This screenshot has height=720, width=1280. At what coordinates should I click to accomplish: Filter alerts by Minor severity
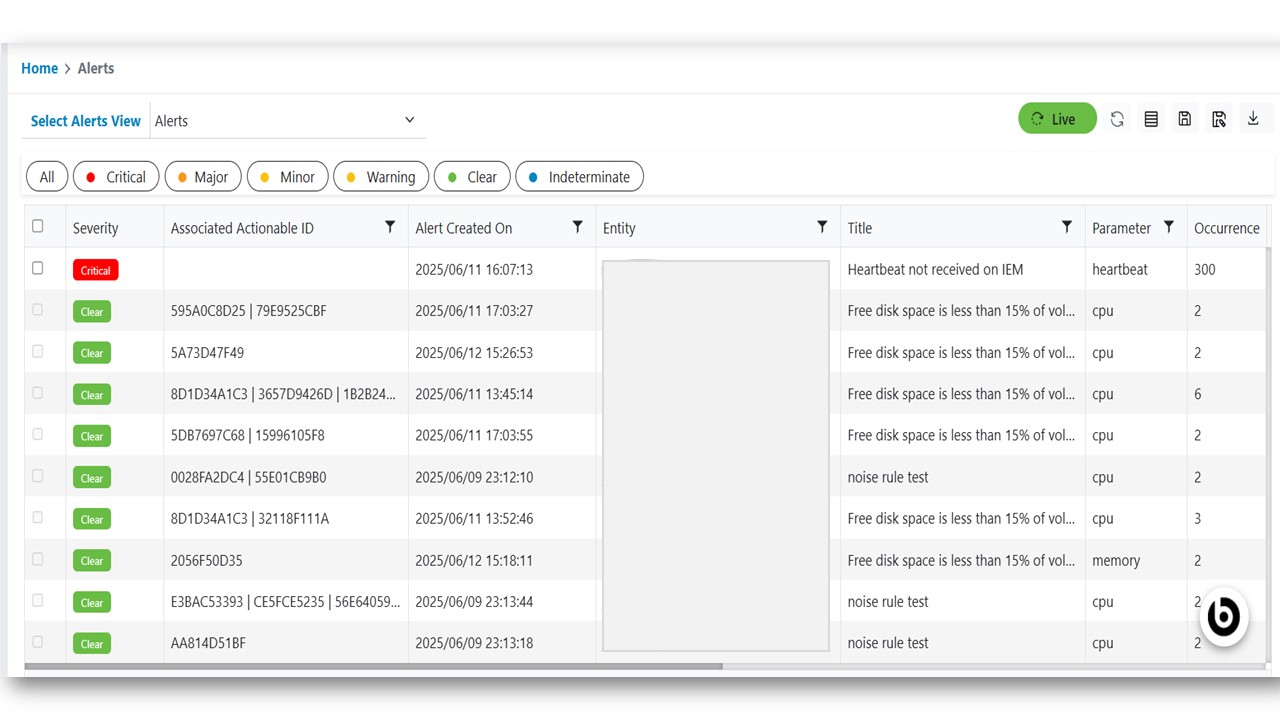pos(287,177)
